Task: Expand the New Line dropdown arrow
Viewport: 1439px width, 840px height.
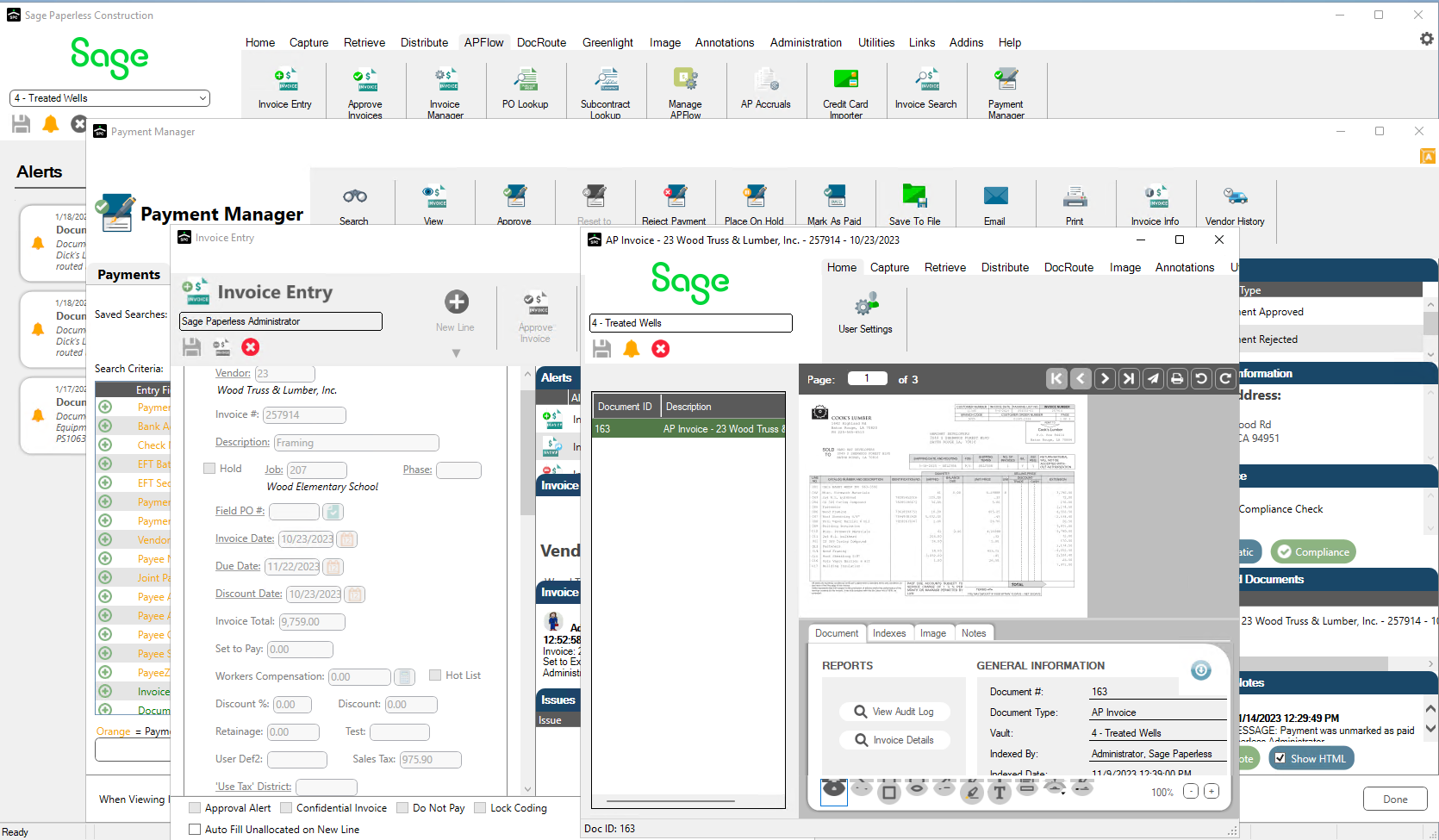Action: coord(456,353)
